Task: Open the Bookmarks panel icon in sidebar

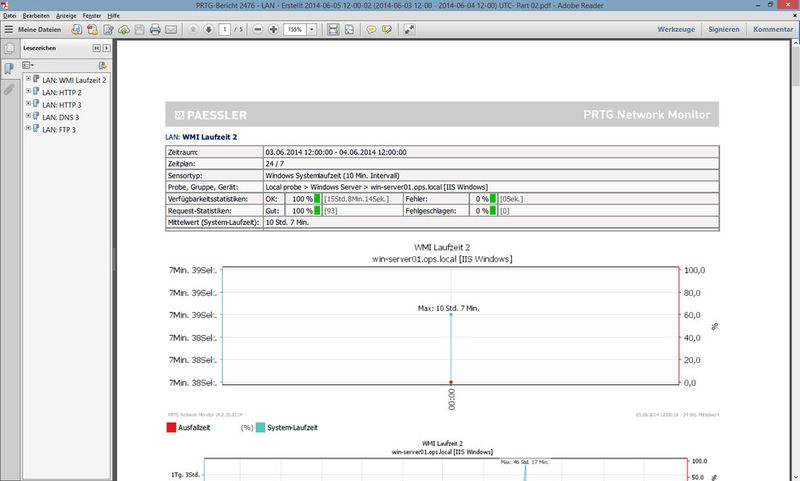Action: 9,69
